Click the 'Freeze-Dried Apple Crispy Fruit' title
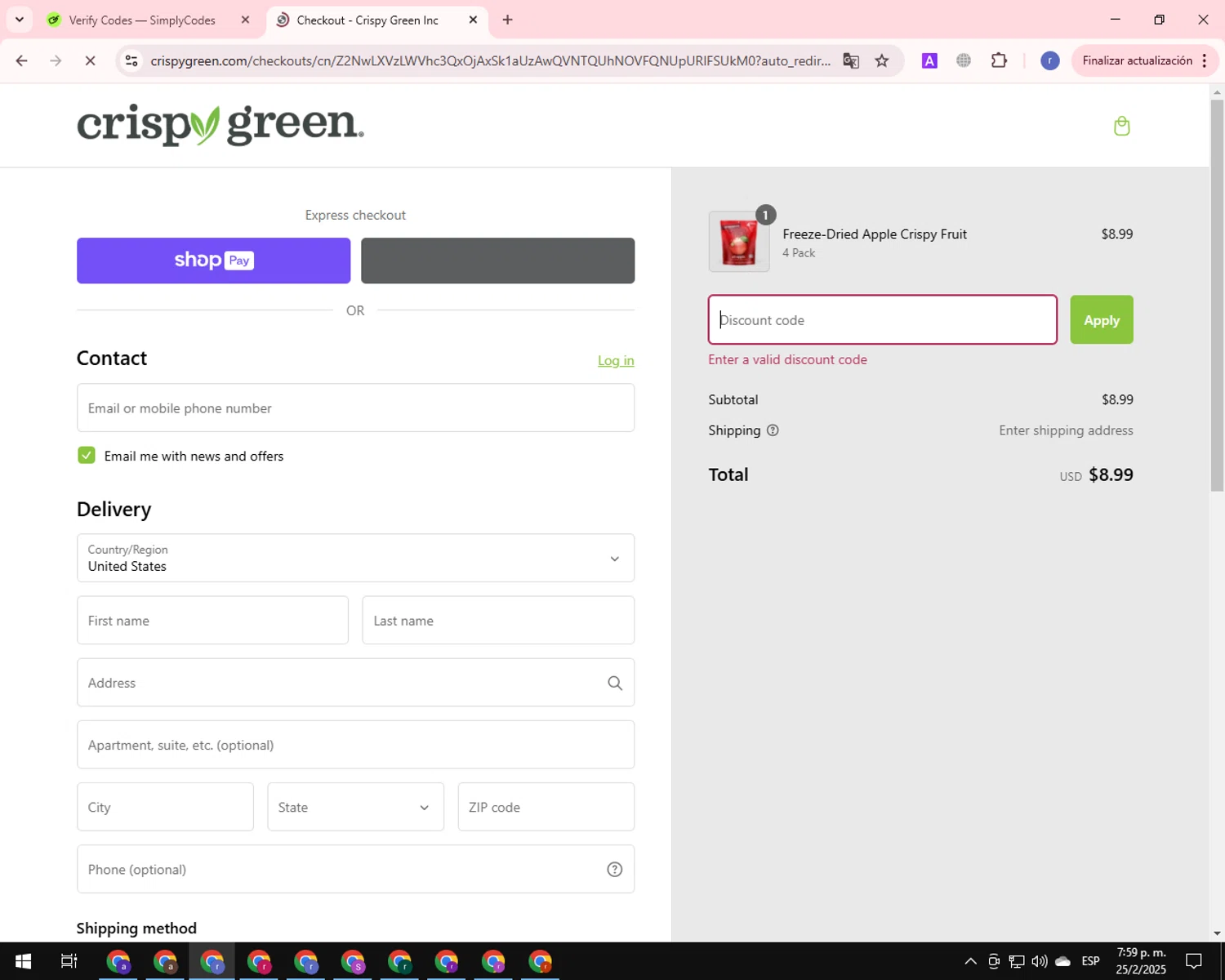The image size is (1225, 980). [x=875, y=234]
